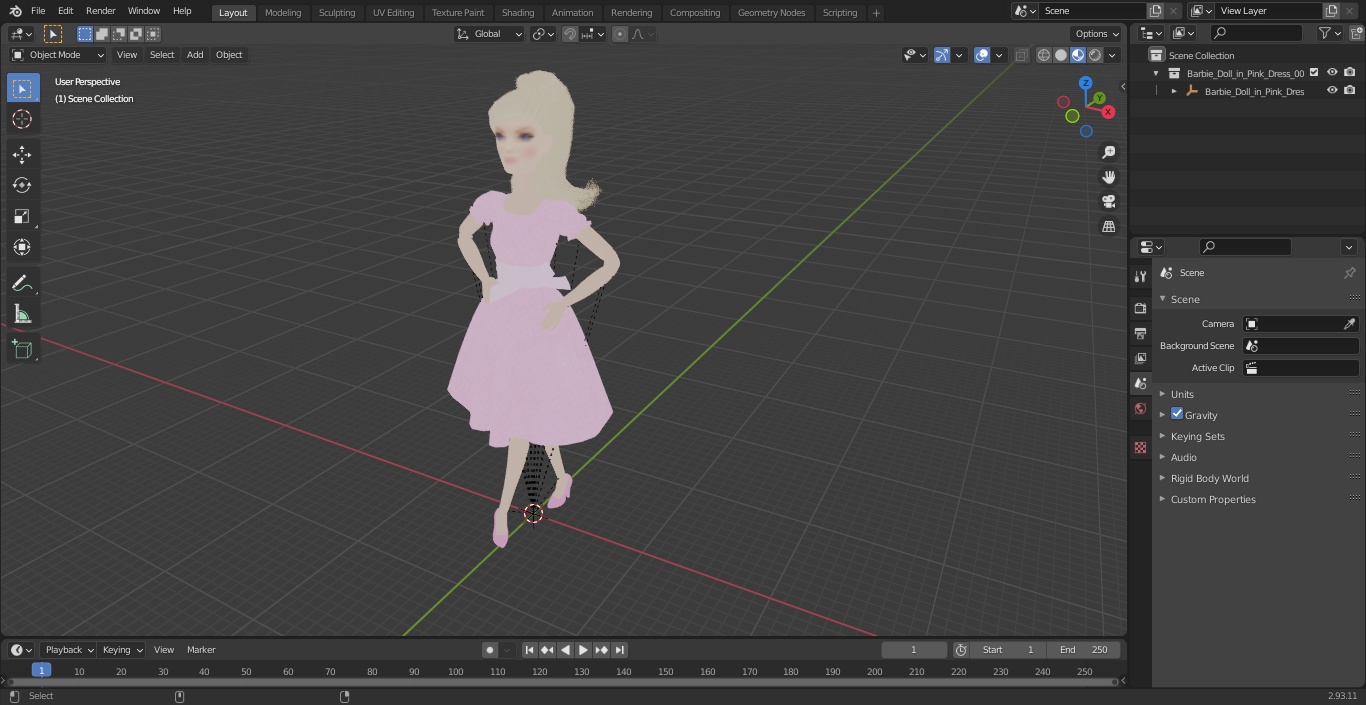Hide Barbie_Doll_in_Pink_Dres object eye icon
The height and width of the screenshot is (705, 1366).
(x=1332, y=91)
